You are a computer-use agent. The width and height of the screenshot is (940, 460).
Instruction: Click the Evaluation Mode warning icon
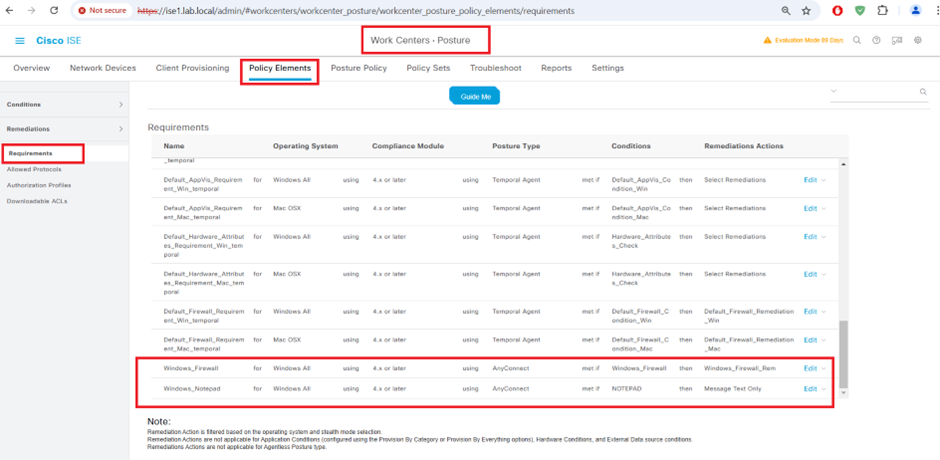pyautogui.click(x=768, y=41)
